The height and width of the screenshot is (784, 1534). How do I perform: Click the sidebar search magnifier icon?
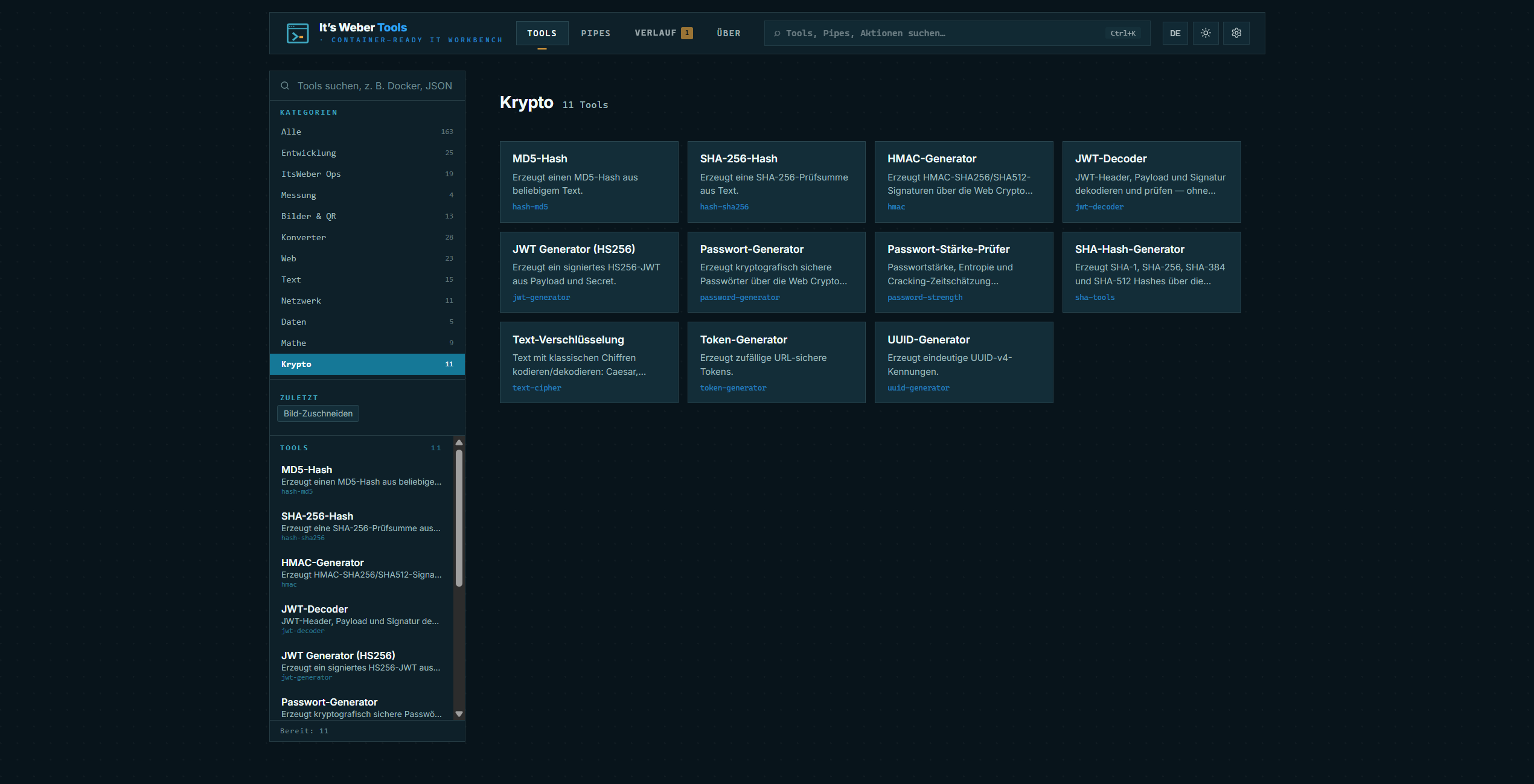point(285,86)
